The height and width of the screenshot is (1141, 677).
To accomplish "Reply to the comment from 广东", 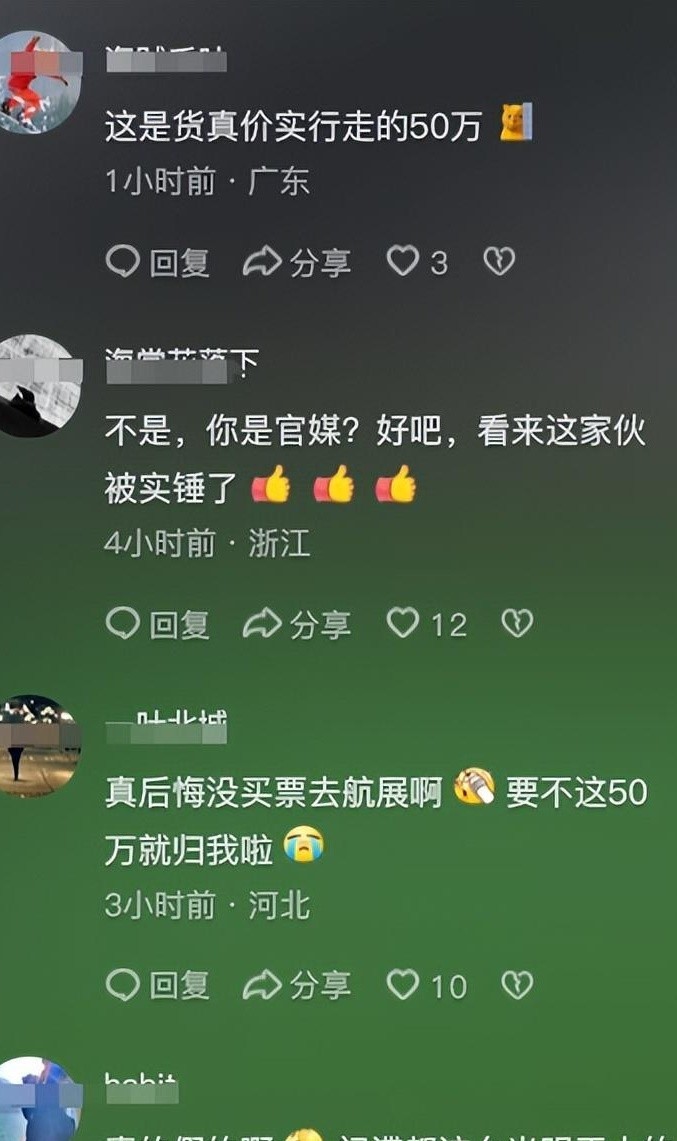I will [158, 262].
